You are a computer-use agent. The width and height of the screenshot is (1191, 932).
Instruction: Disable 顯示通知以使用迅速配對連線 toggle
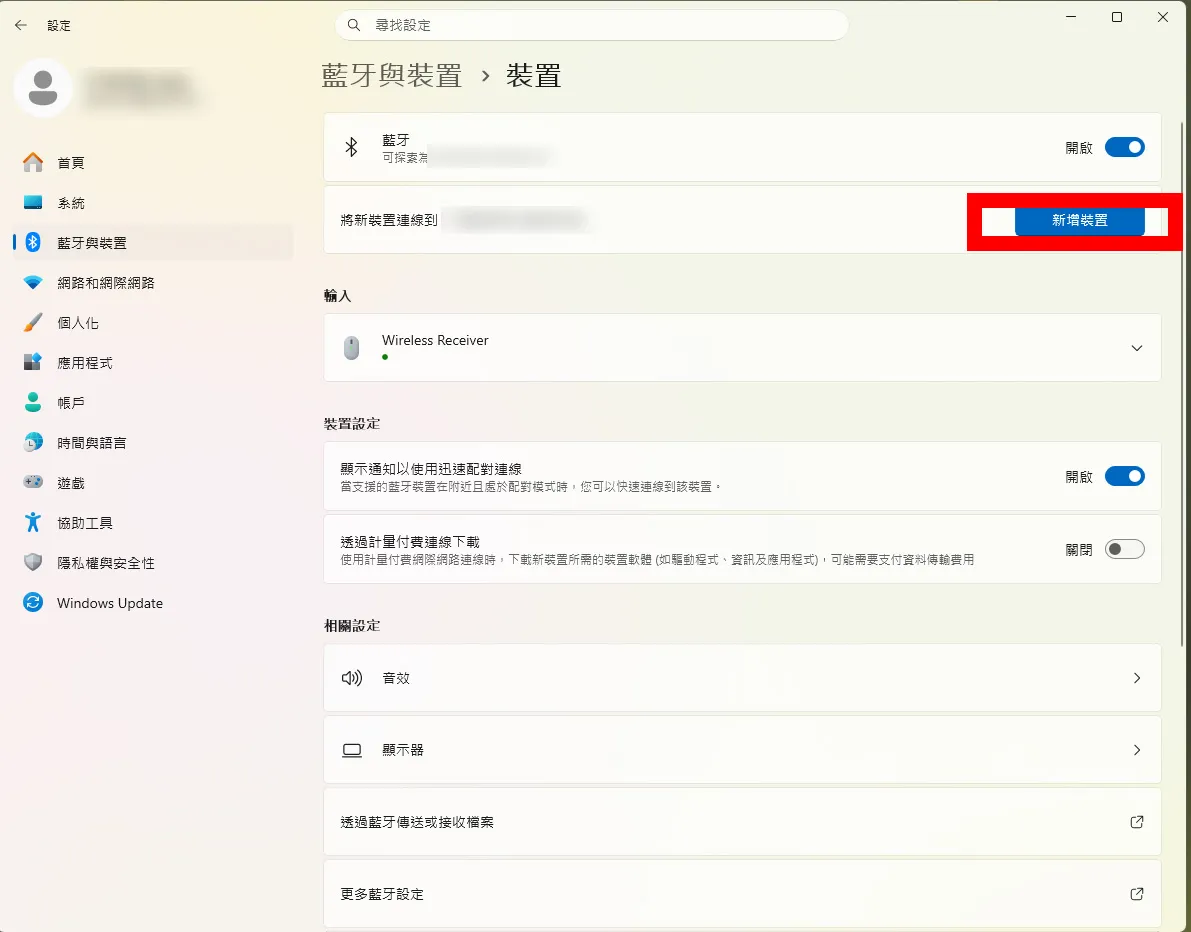(x=1124, y=476)
